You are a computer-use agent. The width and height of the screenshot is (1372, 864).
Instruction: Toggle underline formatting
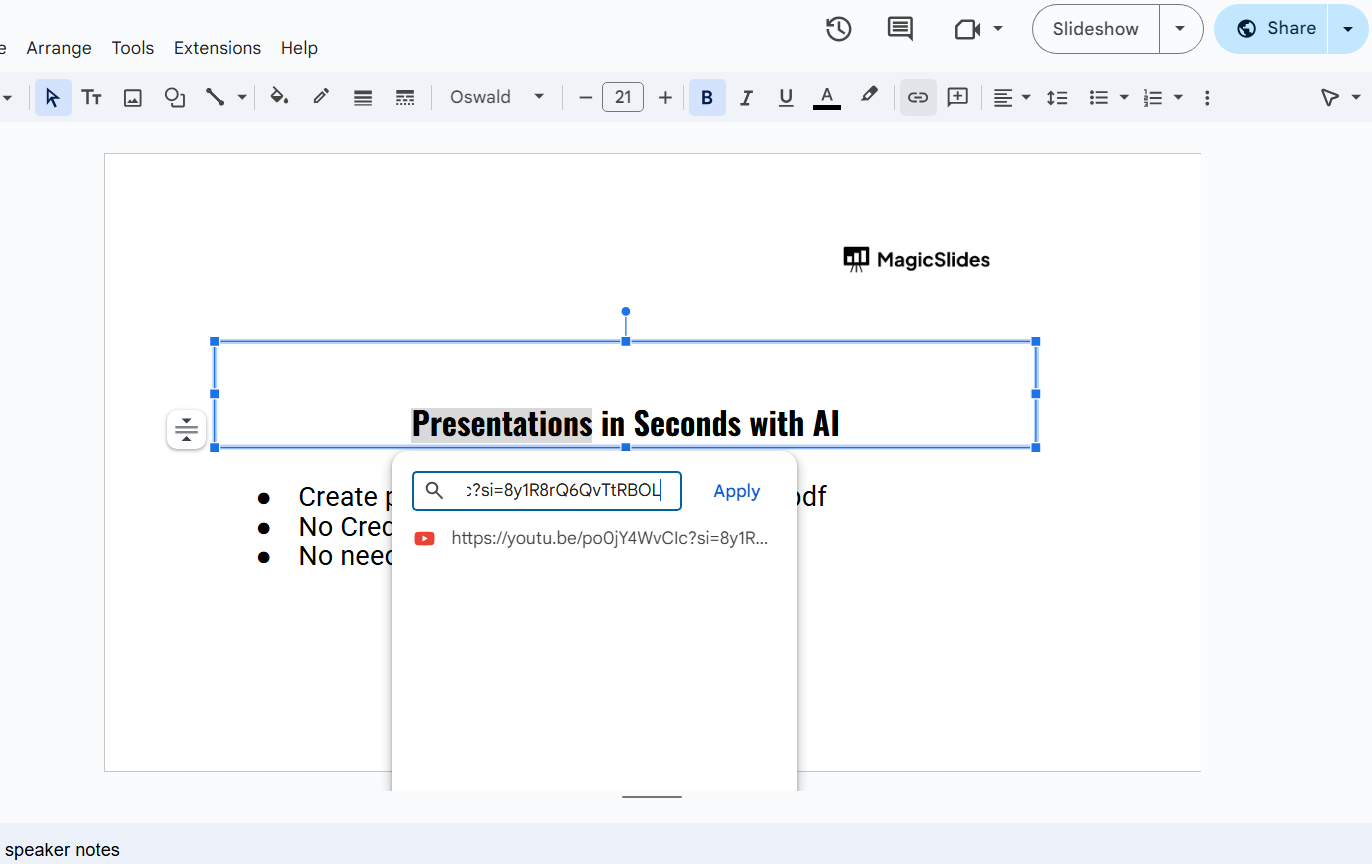[786, 97]
